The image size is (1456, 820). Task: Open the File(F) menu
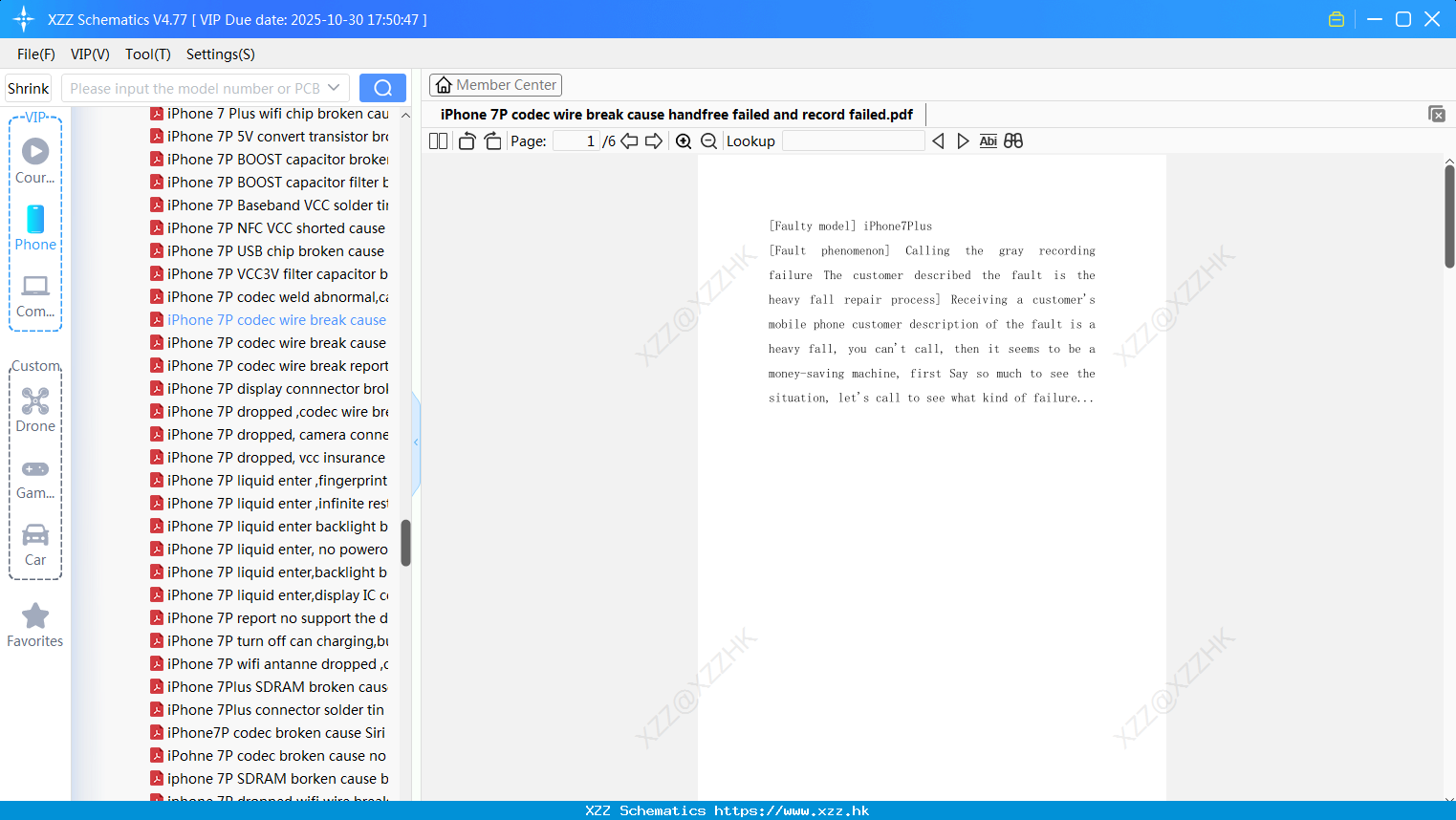36,54
